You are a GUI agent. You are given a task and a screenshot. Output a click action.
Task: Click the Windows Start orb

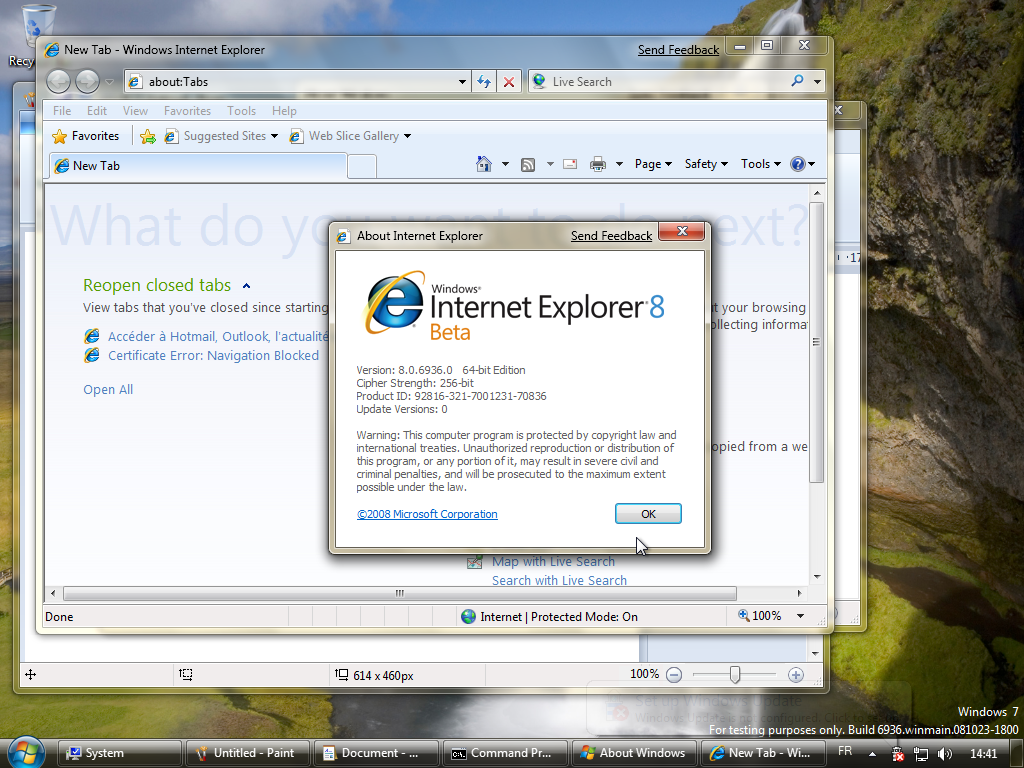pyautogui.click(x=25, y=752)
